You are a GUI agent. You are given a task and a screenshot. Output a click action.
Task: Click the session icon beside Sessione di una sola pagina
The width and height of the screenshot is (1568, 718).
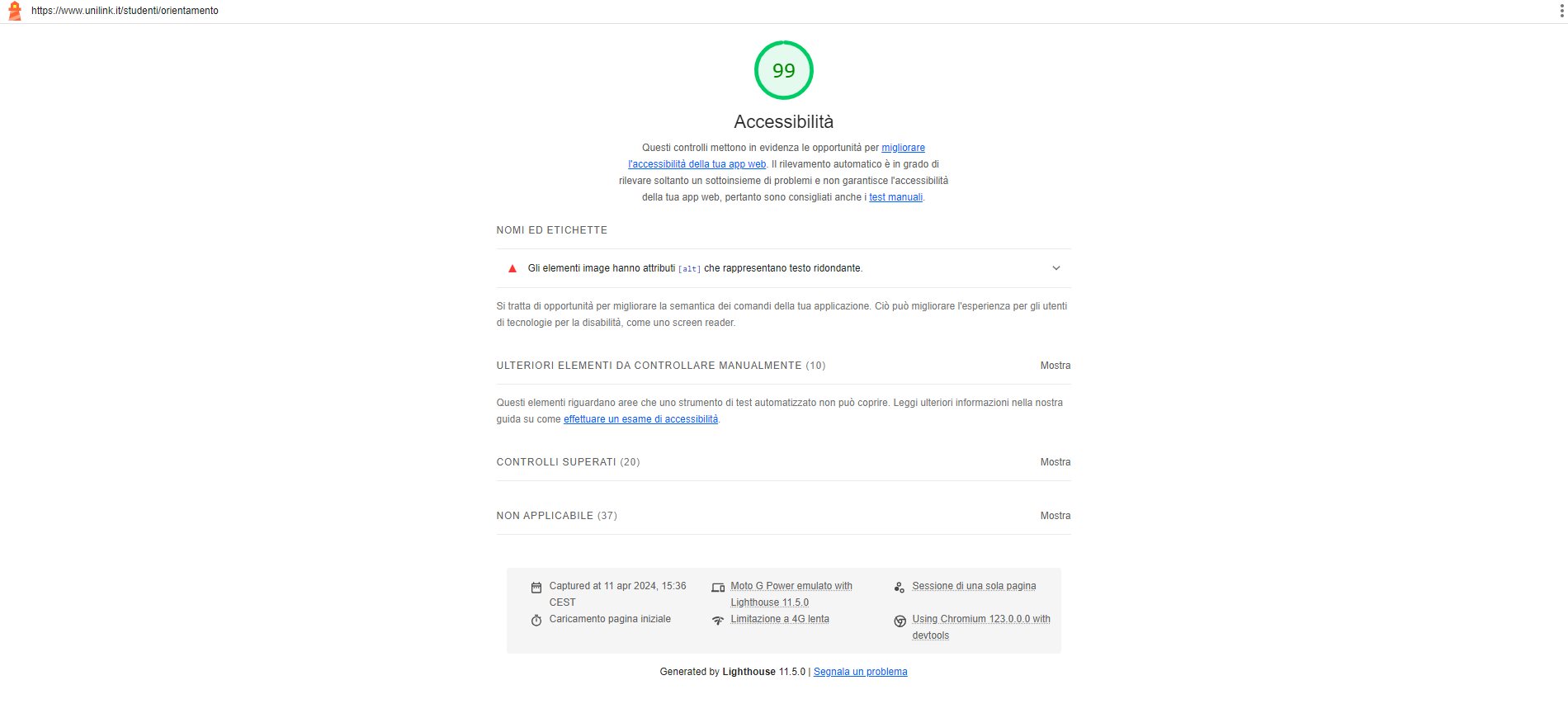coord(900,588)
